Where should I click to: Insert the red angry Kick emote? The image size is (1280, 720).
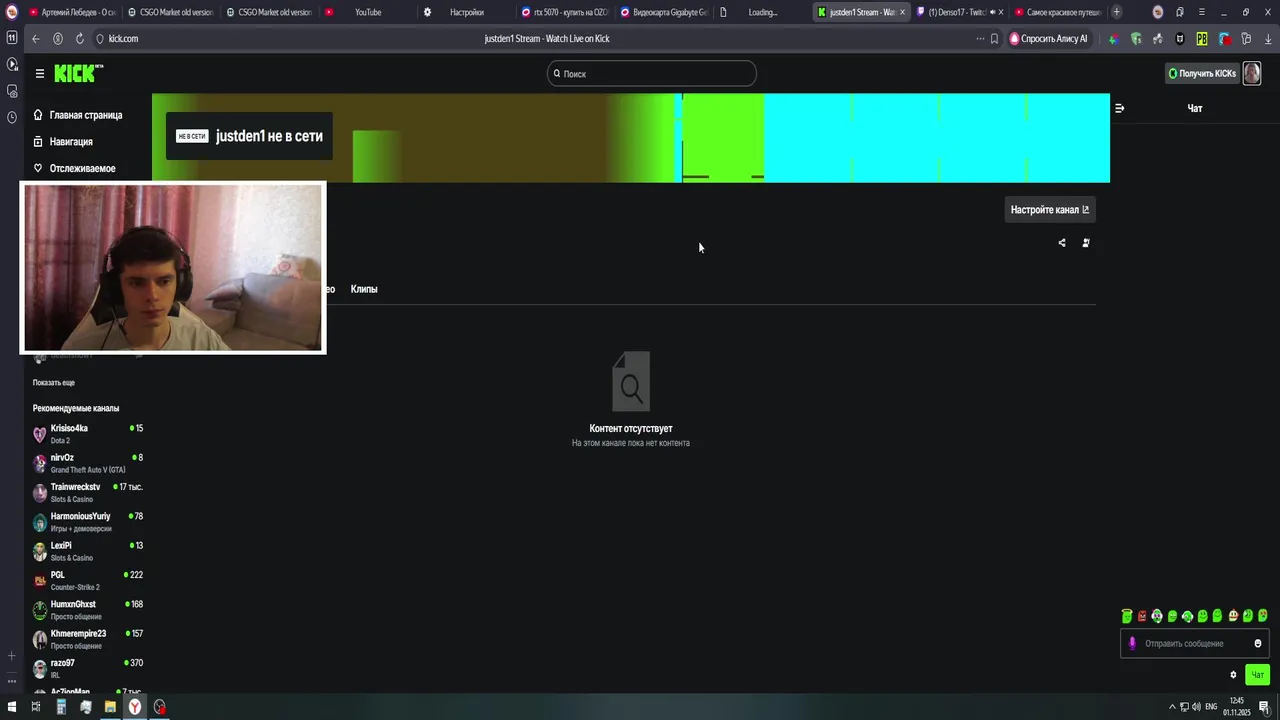click(1142, 616)
